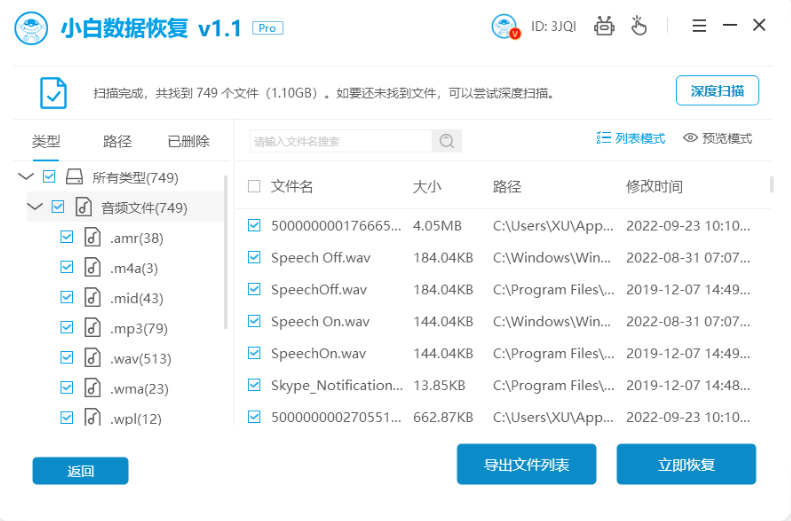Click the .mp3 audio file type icon
This screenshot has height=521, width=791.
pos(93,328)
